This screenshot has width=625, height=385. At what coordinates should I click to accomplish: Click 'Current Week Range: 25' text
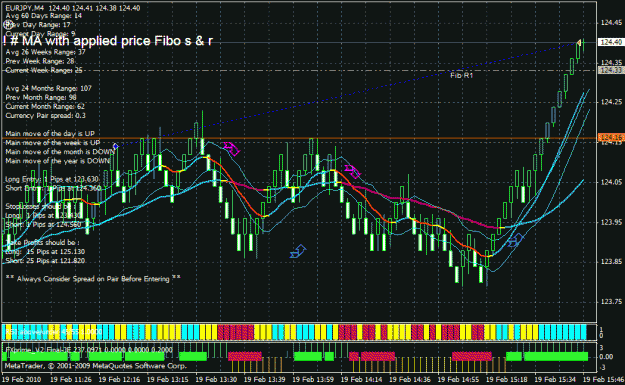pos(44,70)
